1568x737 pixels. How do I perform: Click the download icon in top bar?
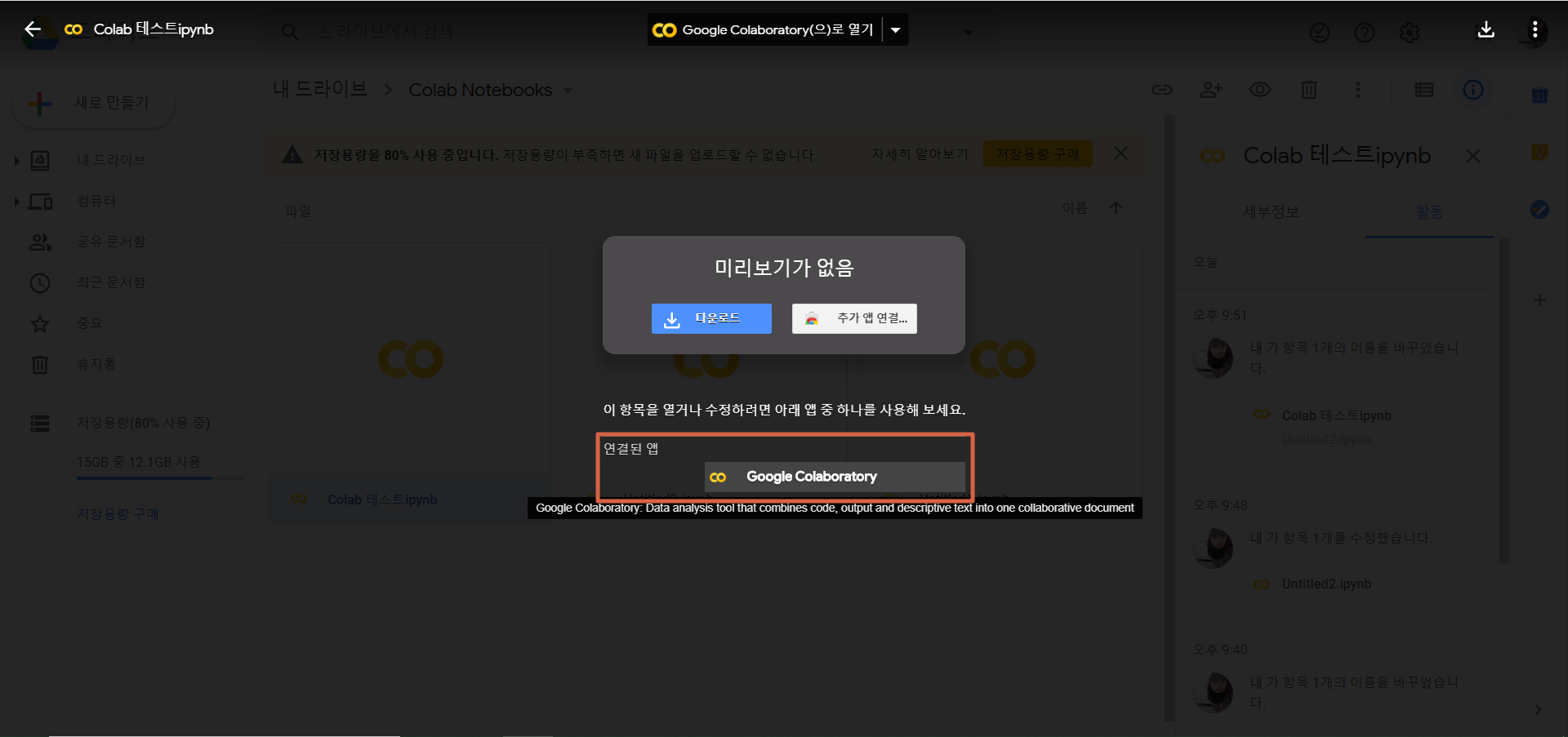coord(1486,29)
